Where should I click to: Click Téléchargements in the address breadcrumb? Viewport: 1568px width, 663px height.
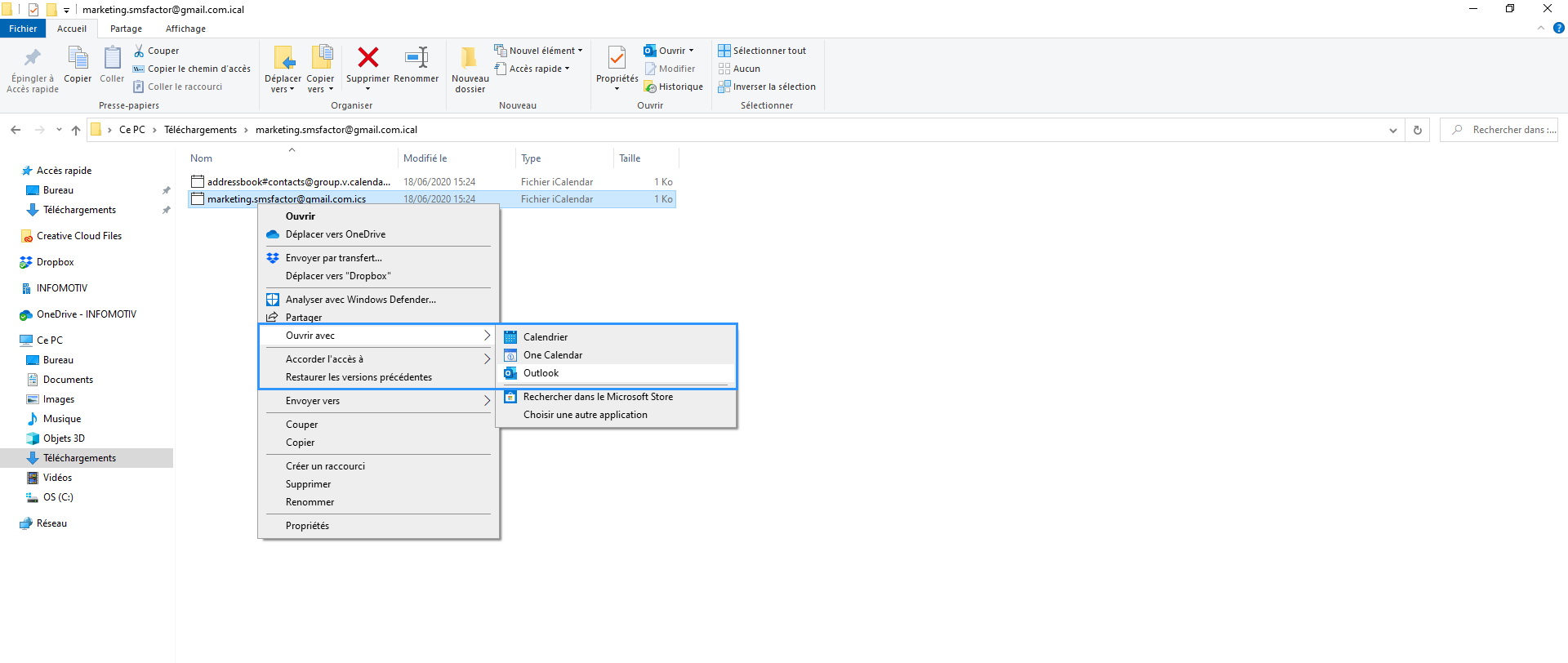pyautogui.click(x=200, y=130)
